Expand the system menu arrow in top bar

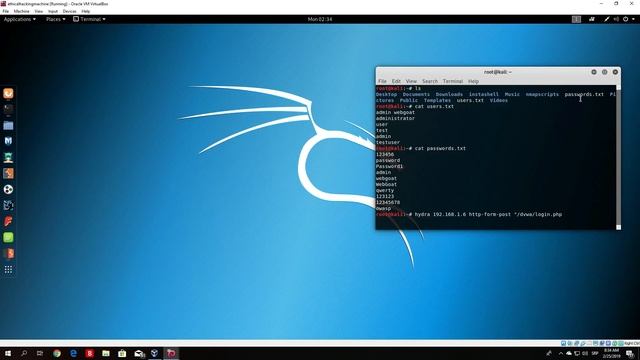[x=633, y=19]
